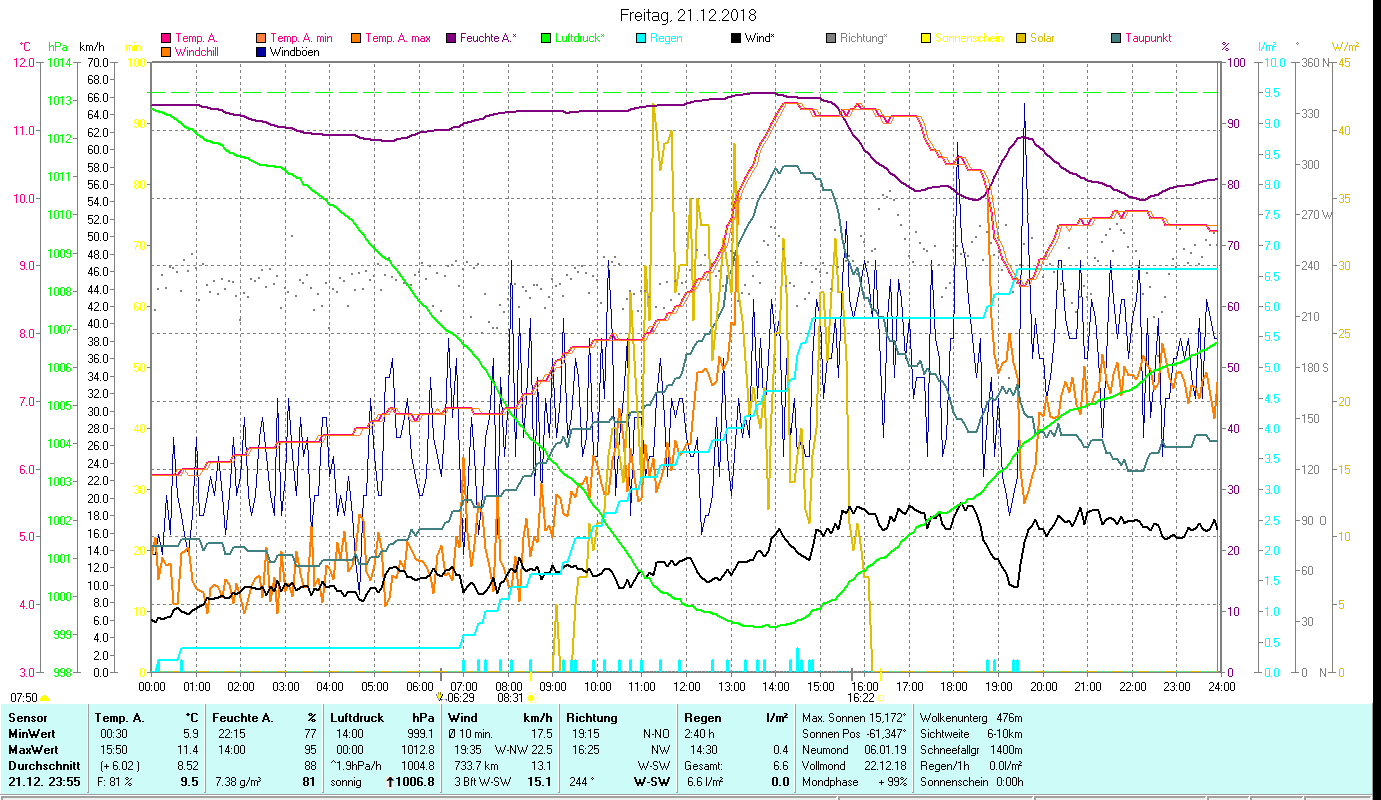Image resolution: width=1381 pixels, height=800 pixels.
Task: Click the green Luftdruck* legend swatch
Action: coord(545,38)
